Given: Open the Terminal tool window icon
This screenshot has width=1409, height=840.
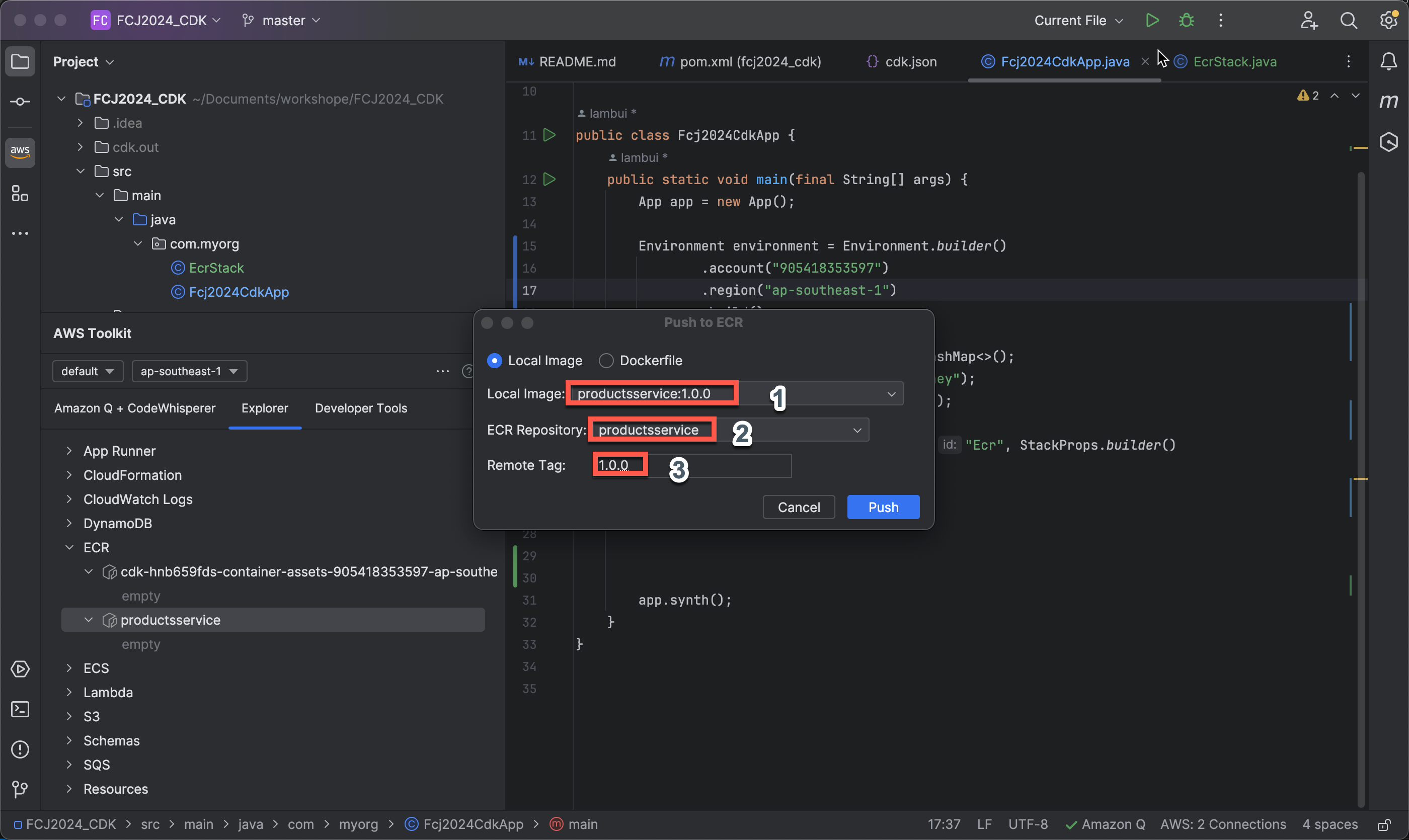Looking at the screenshot, I should click(20, 709).
